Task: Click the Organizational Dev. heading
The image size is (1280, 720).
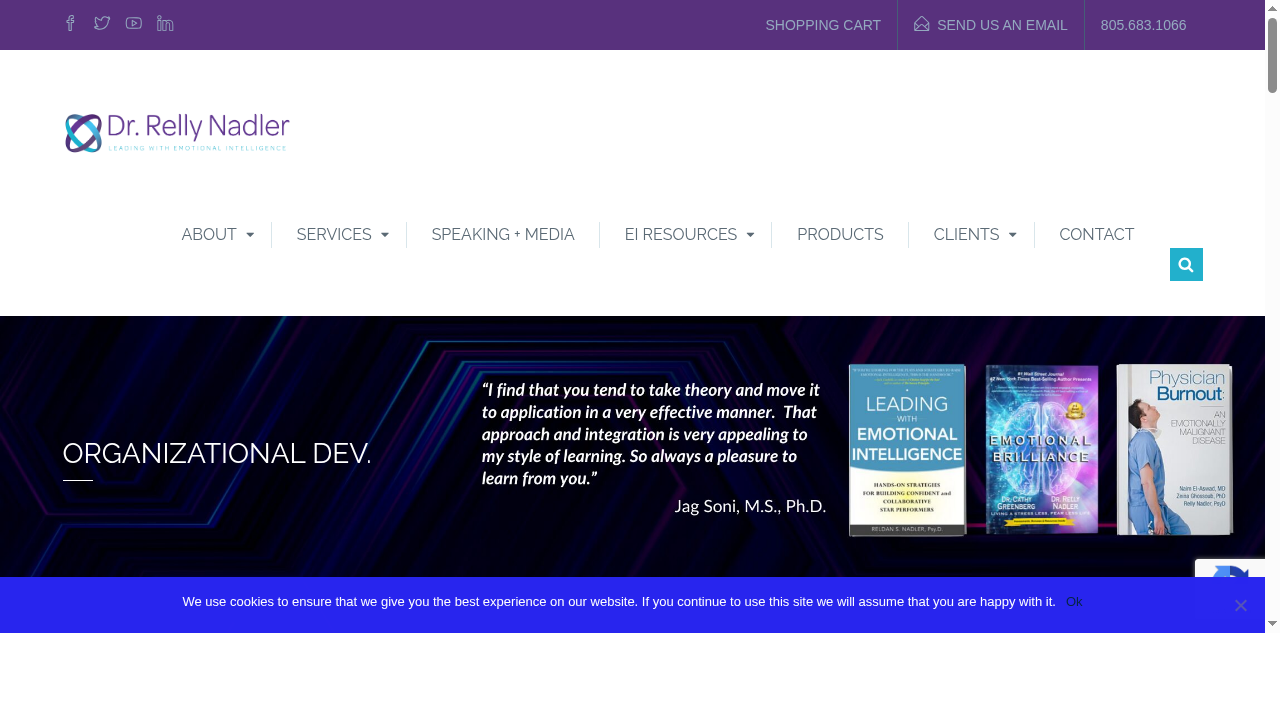Action: click(x=217, y=453)
